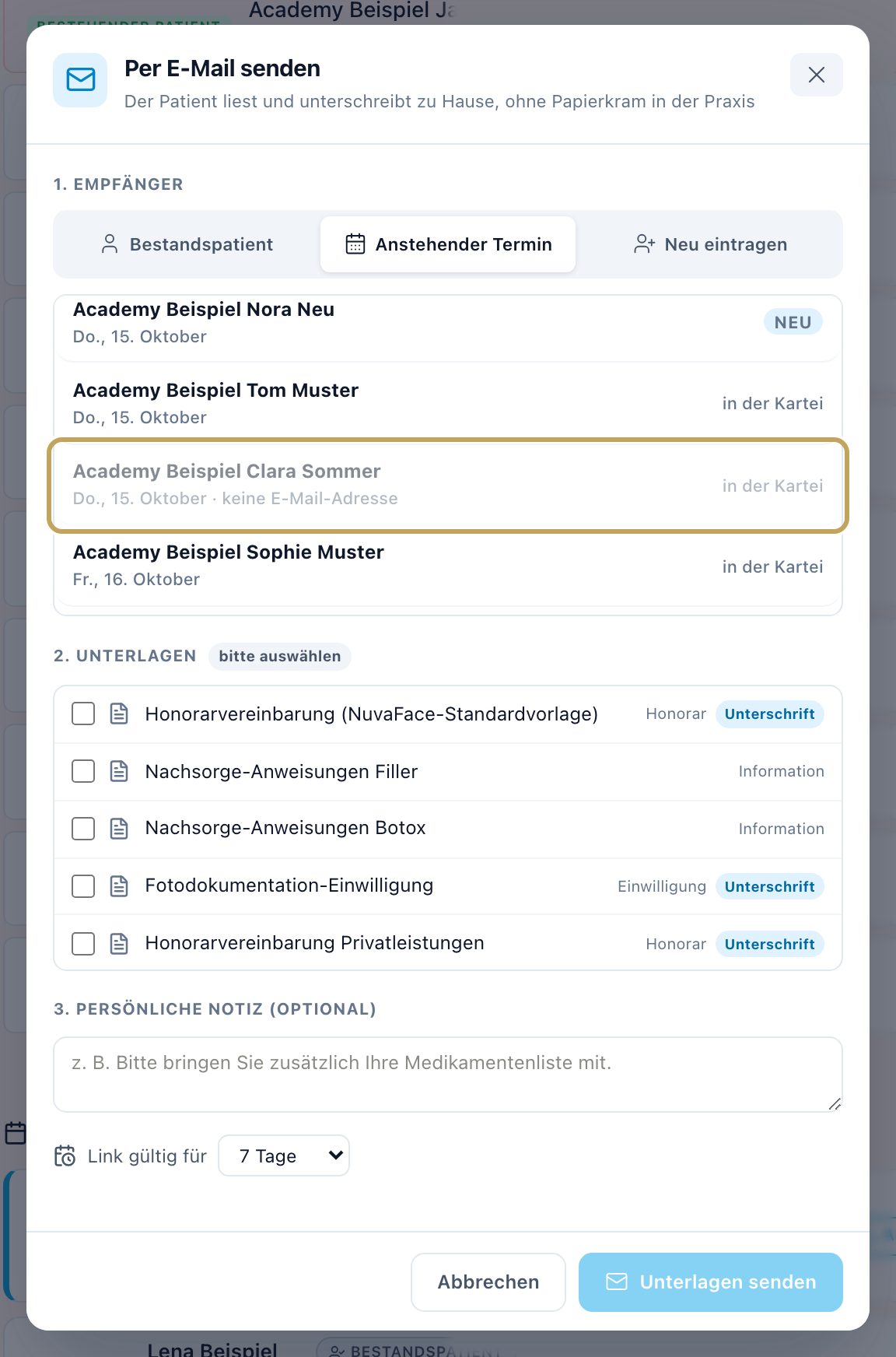Viewport: 896px width, 1357px height.
Task: Click the 'bitte auswählen' badge next to Unterlagen
Action: coord(280,656)
